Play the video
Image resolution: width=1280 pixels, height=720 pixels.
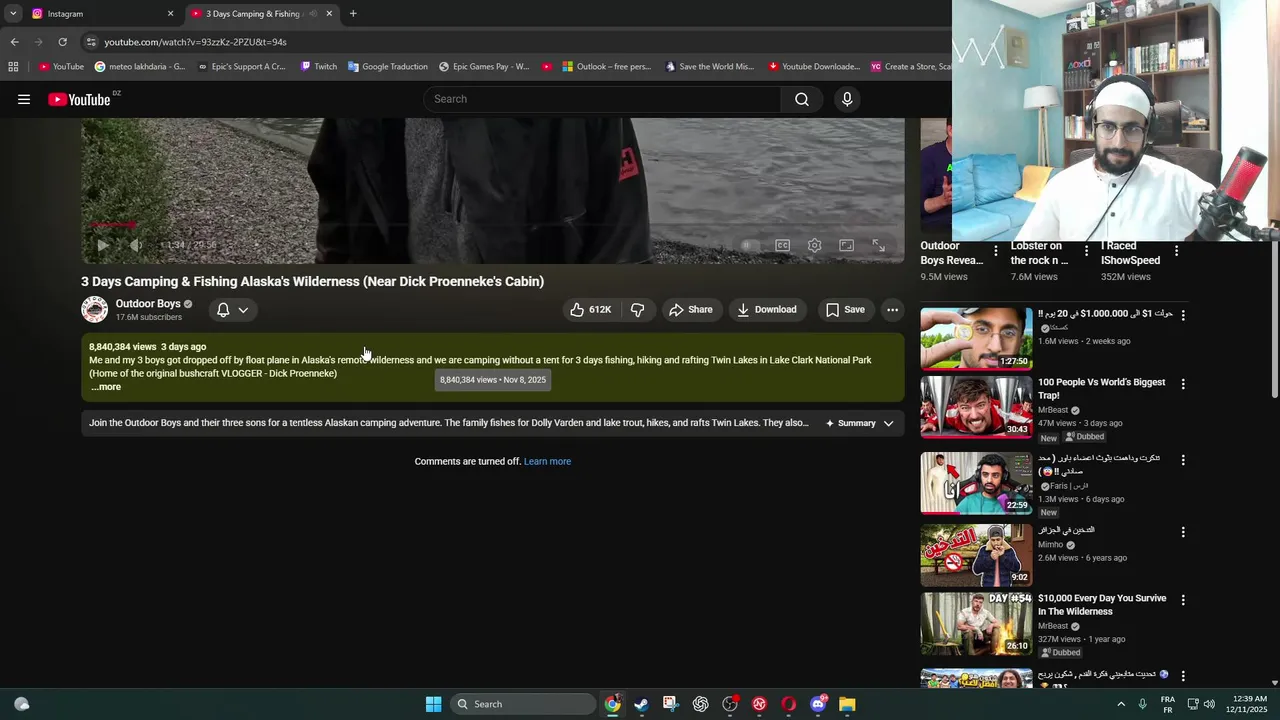(x=103, y=245)
